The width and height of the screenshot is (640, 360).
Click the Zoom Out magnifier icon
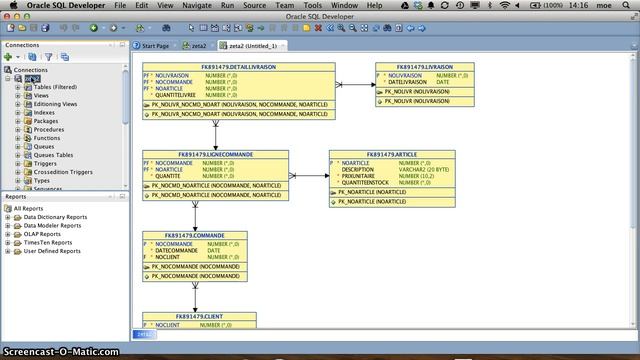point(353,28)
